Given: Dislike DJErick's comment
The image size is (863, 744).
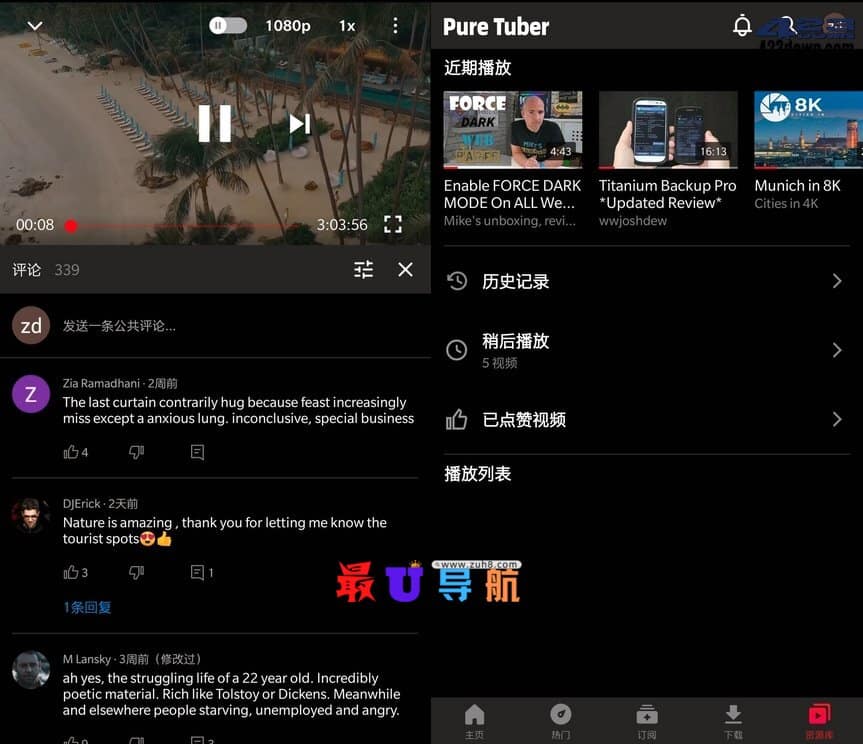Looking at the screenshot, I should tap(136, 573).
